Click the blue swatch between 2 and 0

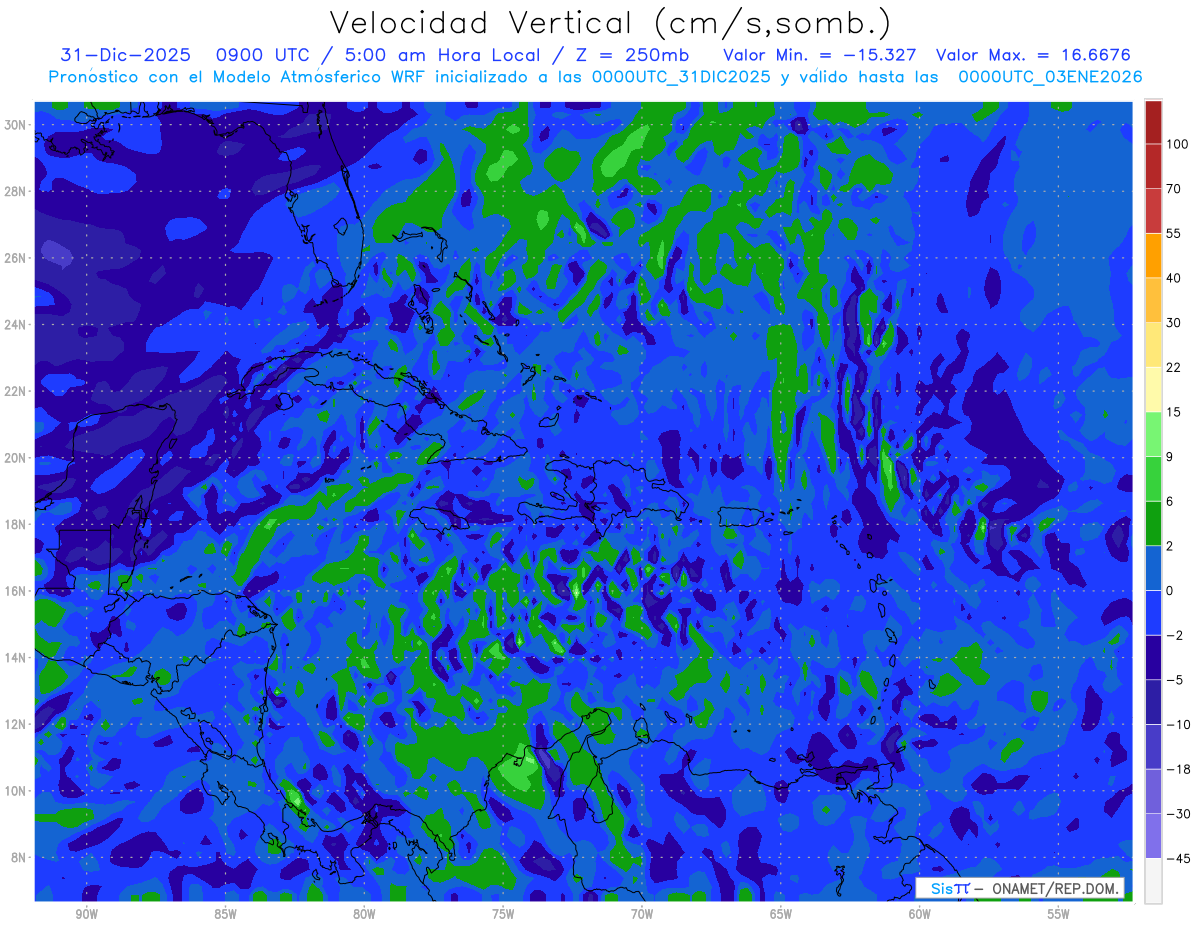click(1153, 568)
